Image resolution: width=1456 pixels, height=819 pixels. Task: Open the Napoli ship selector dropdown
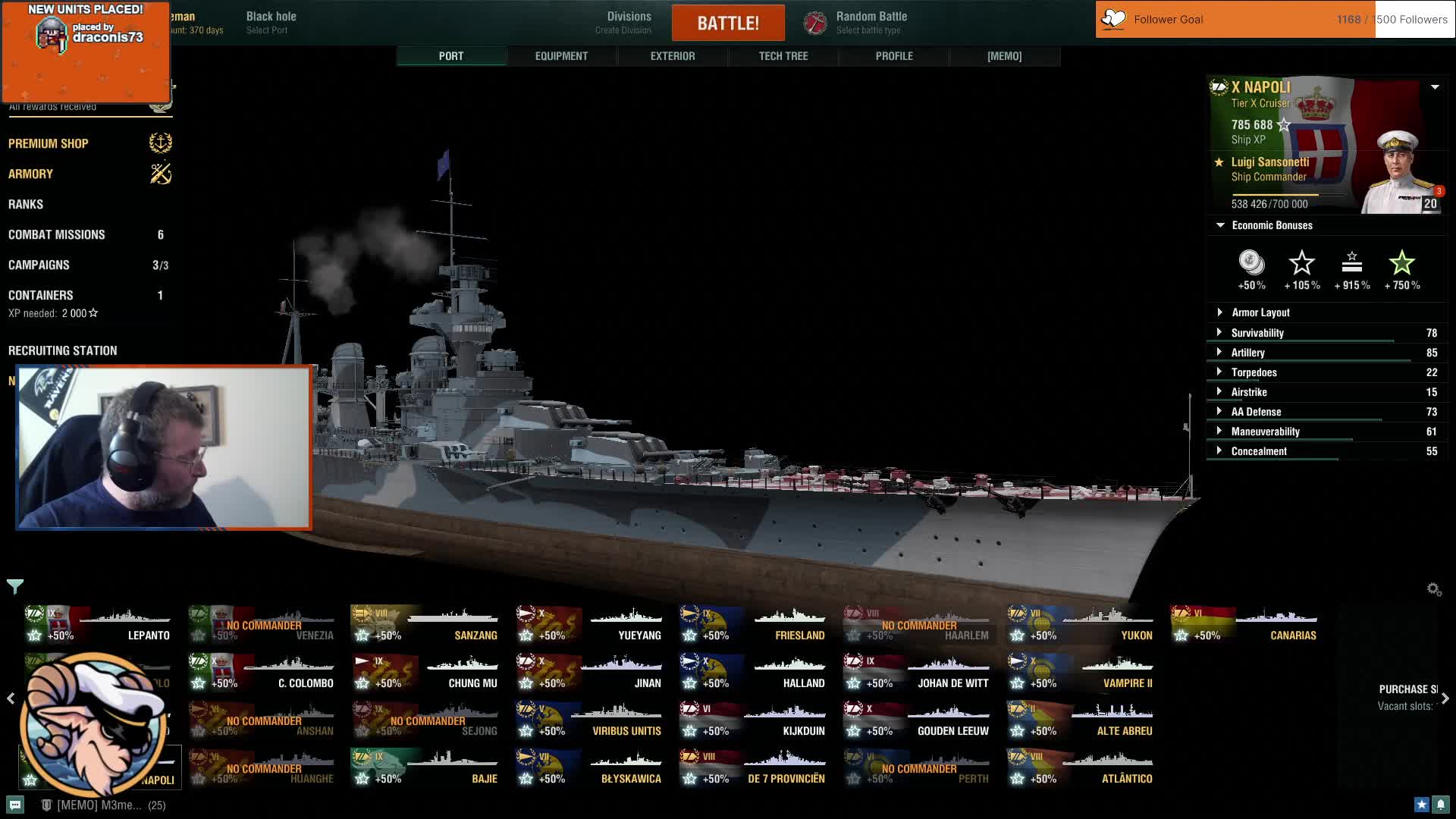point(1435,87)
